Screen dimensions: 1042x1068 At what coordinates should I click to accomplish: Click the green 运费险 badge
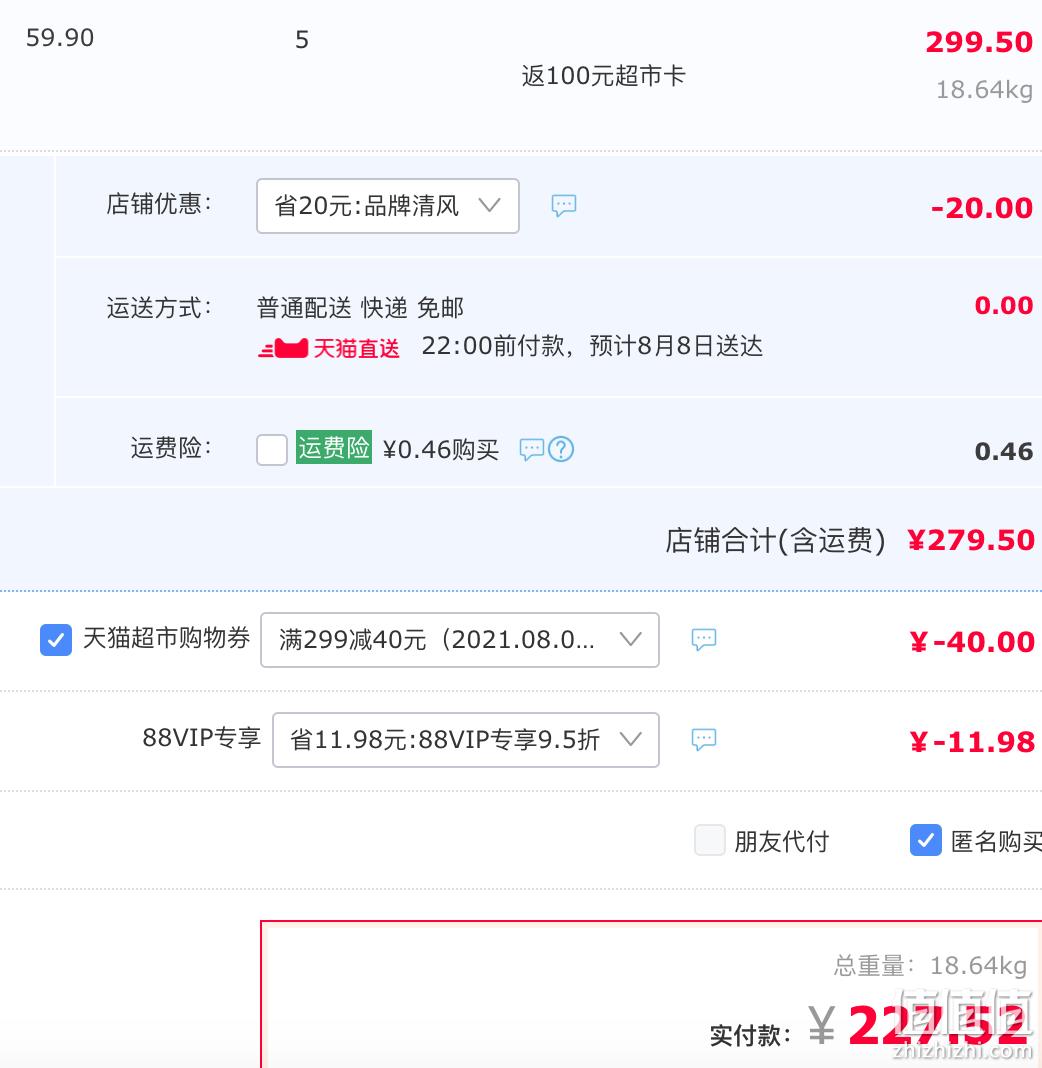tap(333, 448)
